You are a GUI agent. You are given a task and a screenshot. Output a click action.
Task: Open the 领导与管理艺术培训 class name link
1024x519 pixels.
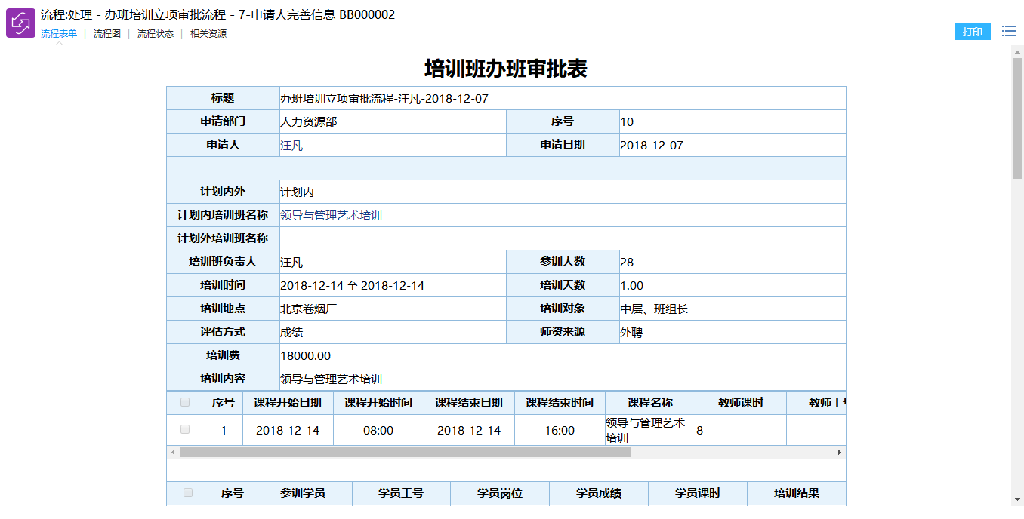pyautogui.click(x=330, y=215)
